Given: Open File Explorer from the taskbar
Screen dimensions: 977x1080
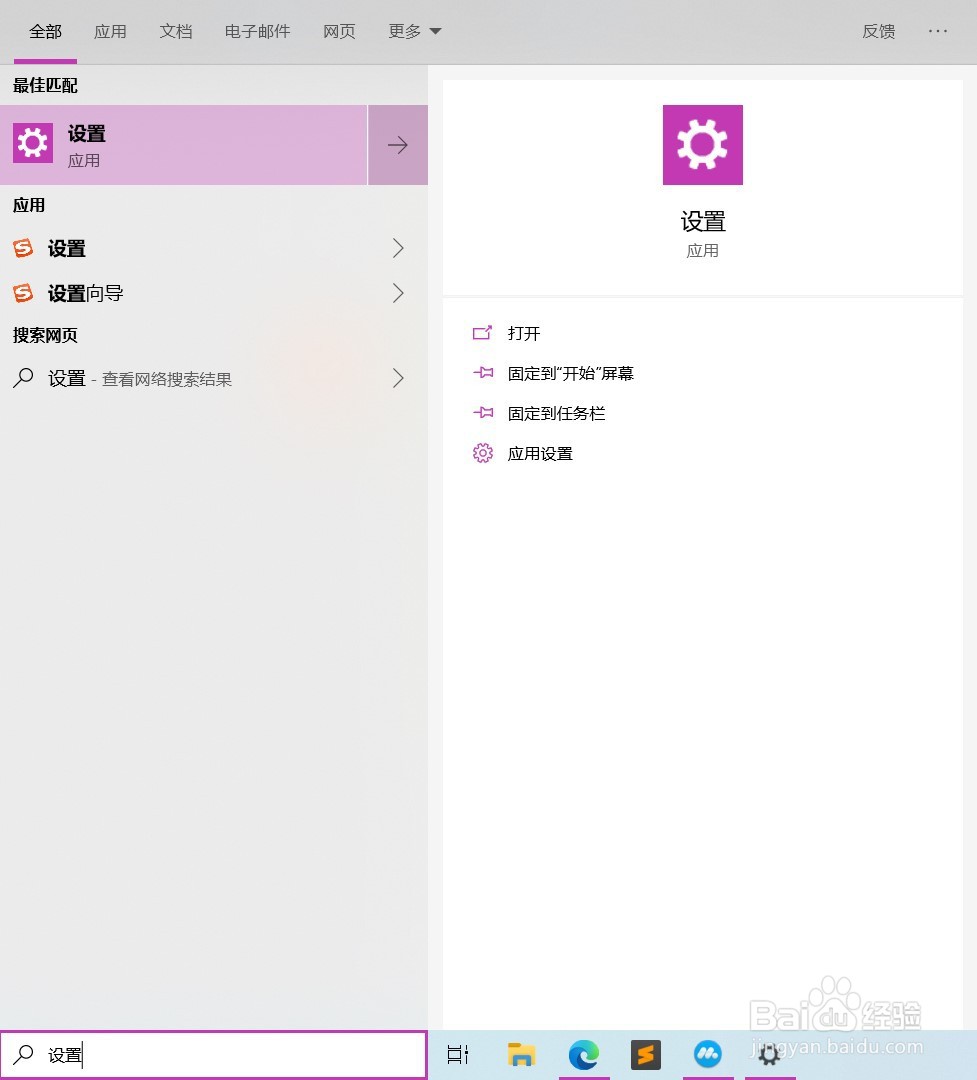Looking at the screenshot, I should tap(521, 1054).
